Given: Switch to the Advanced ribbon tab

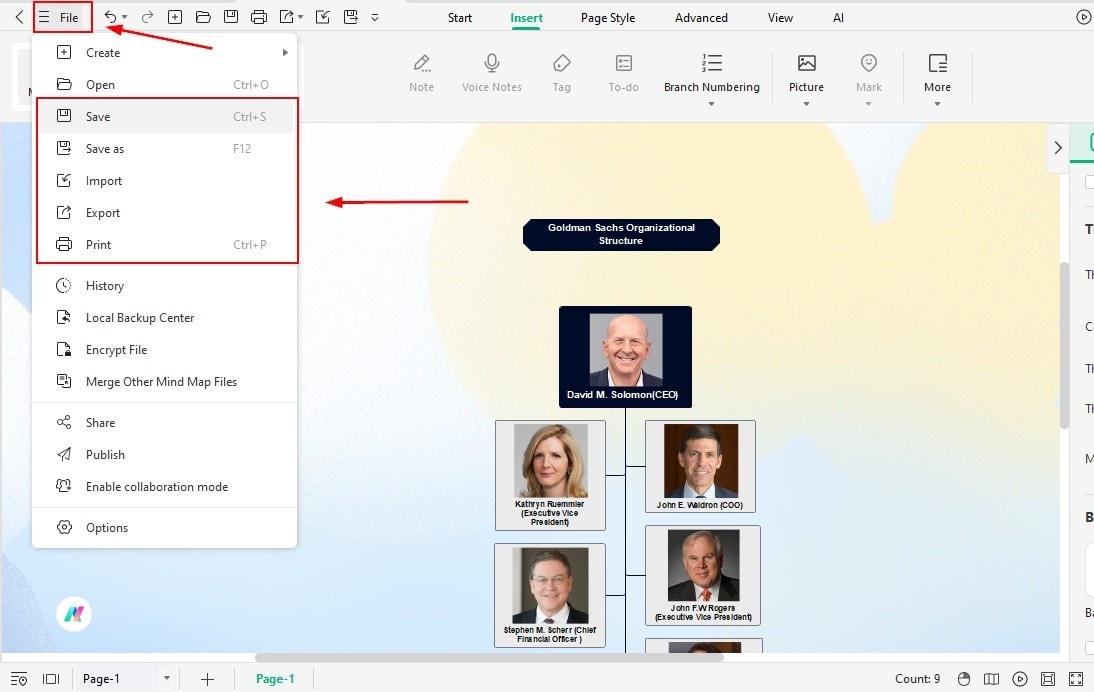Looking at the screenshot, I should pos(701,17).
